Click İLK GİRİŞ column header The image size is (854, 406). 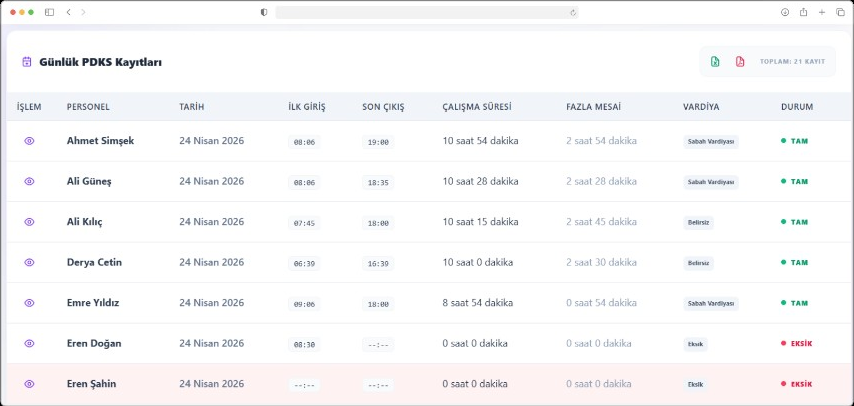(x=307, y=107)
